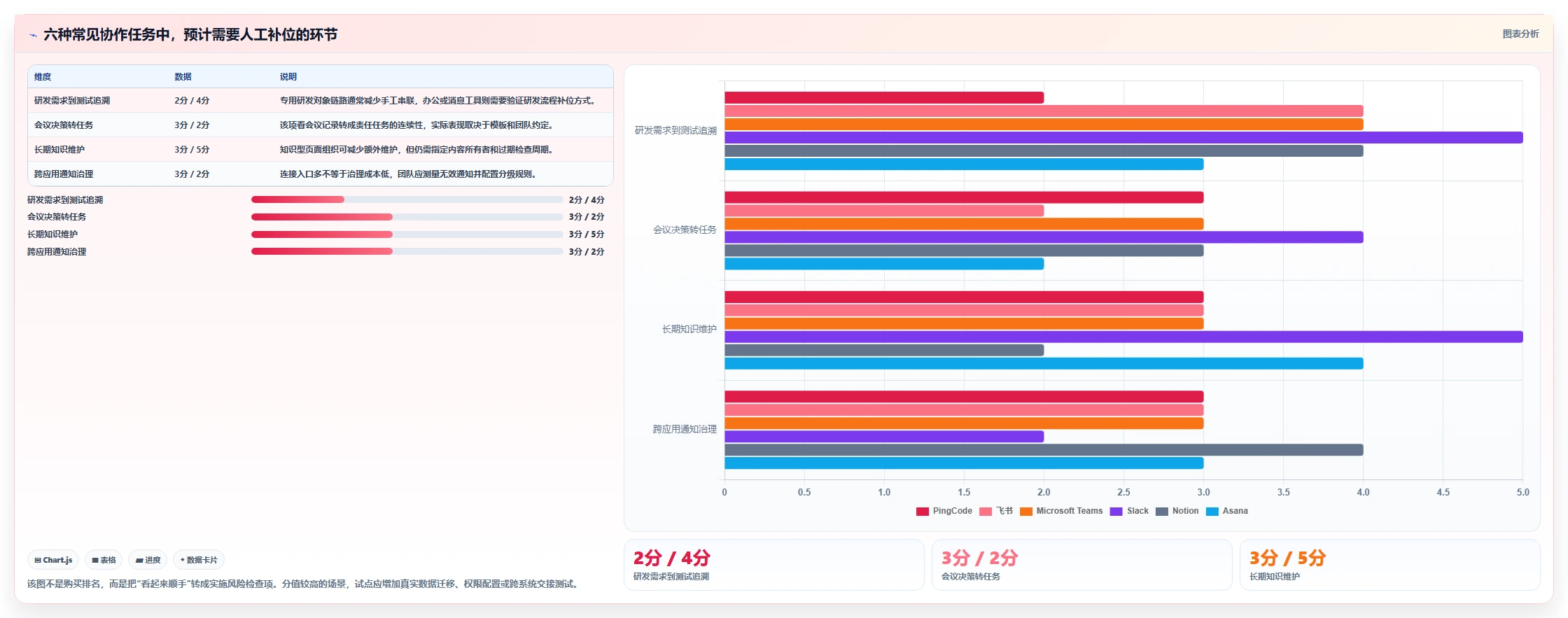Toggle the Microsoft Teams legend entry
1568x618 pixels.
1061,511
